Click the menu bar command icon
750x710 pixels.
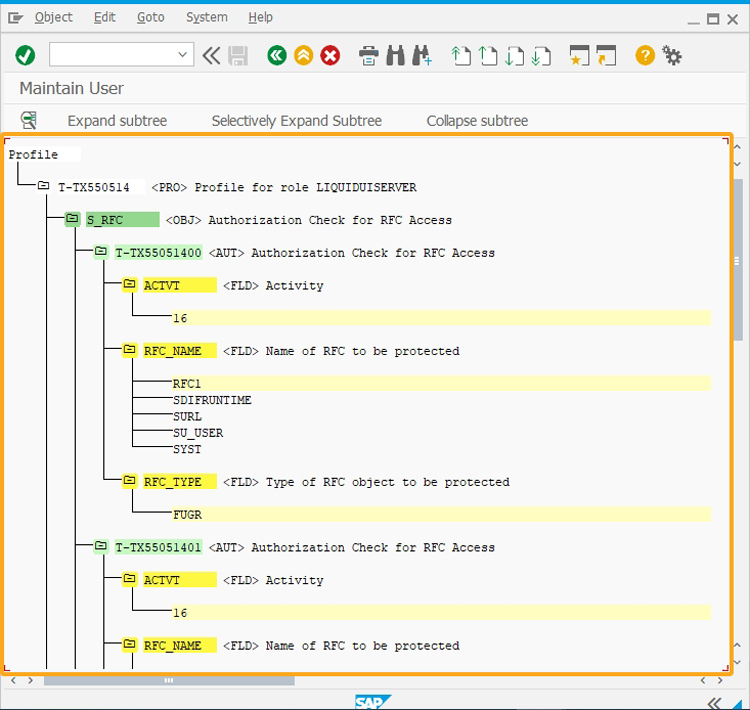click(x=15, y=18)
